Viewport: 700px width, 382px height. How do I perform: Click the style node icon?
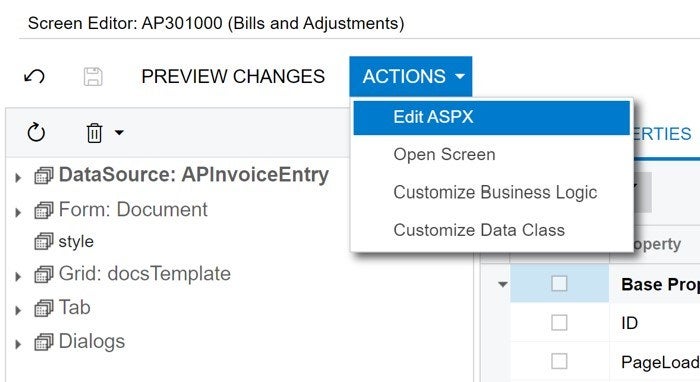point(43,241)
